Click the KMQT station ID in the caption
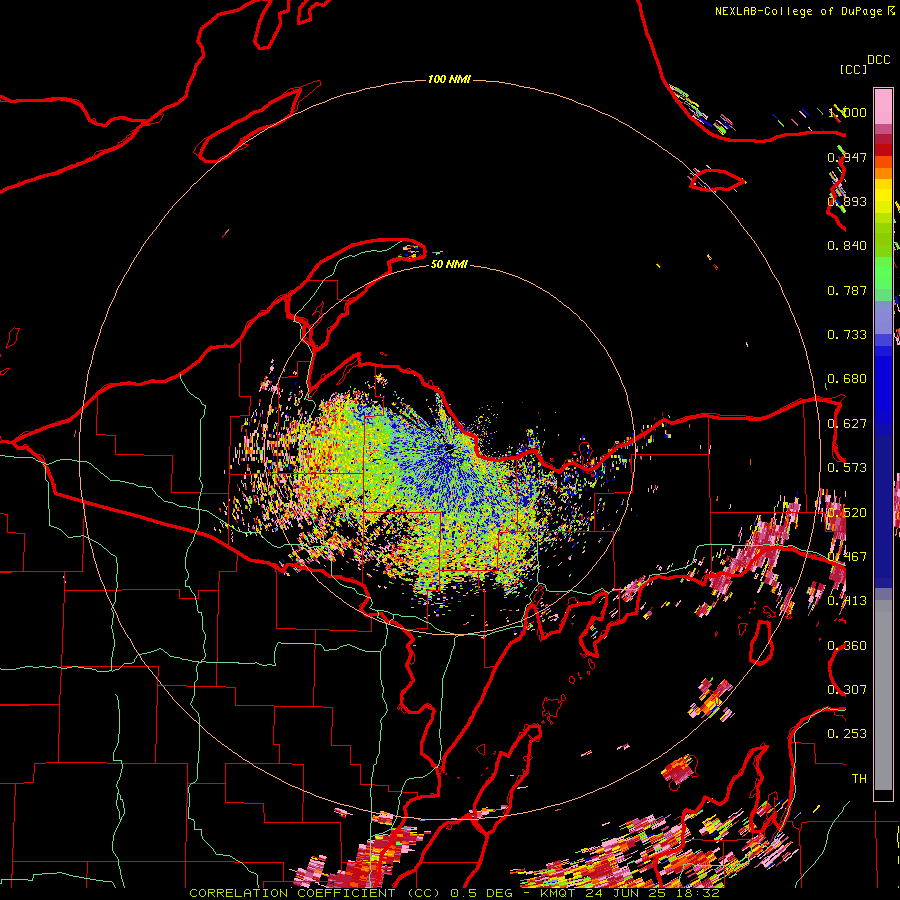 [557, 893]
